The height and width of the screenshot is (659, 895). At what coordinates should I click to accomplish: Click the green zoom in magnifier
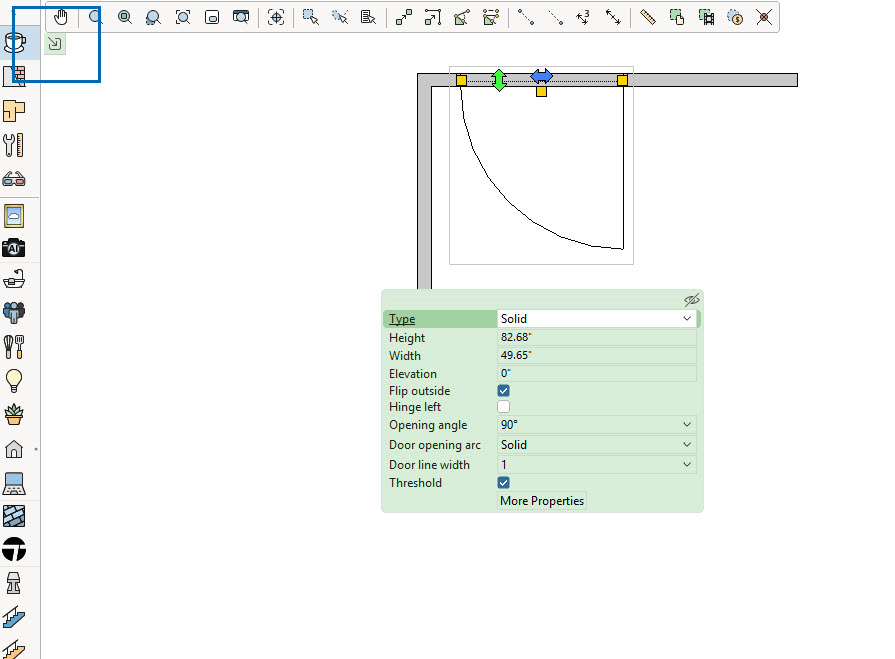pos(124,17)
